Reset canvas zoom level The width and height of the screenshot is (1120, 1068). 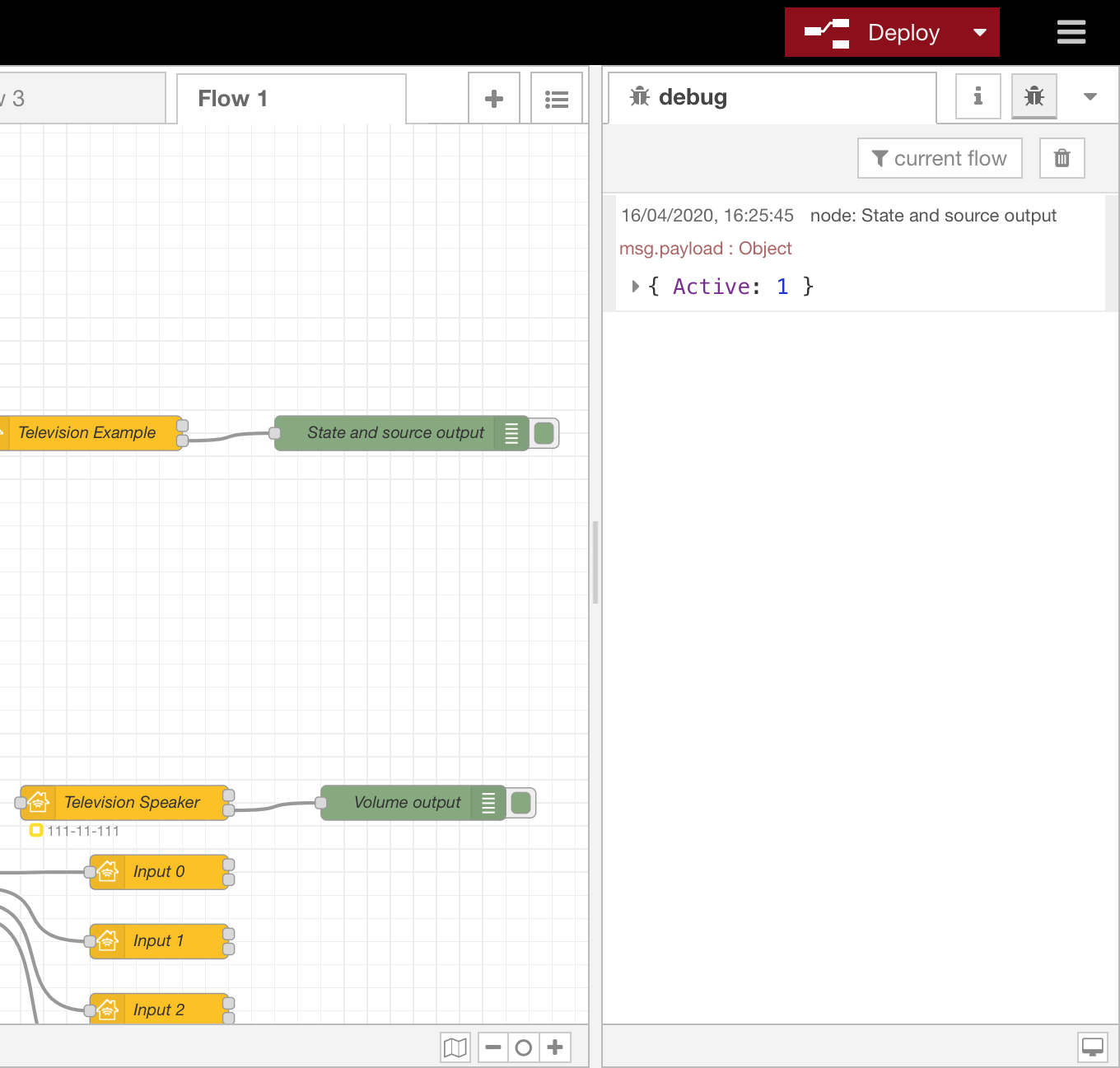tap(524, 1047)
